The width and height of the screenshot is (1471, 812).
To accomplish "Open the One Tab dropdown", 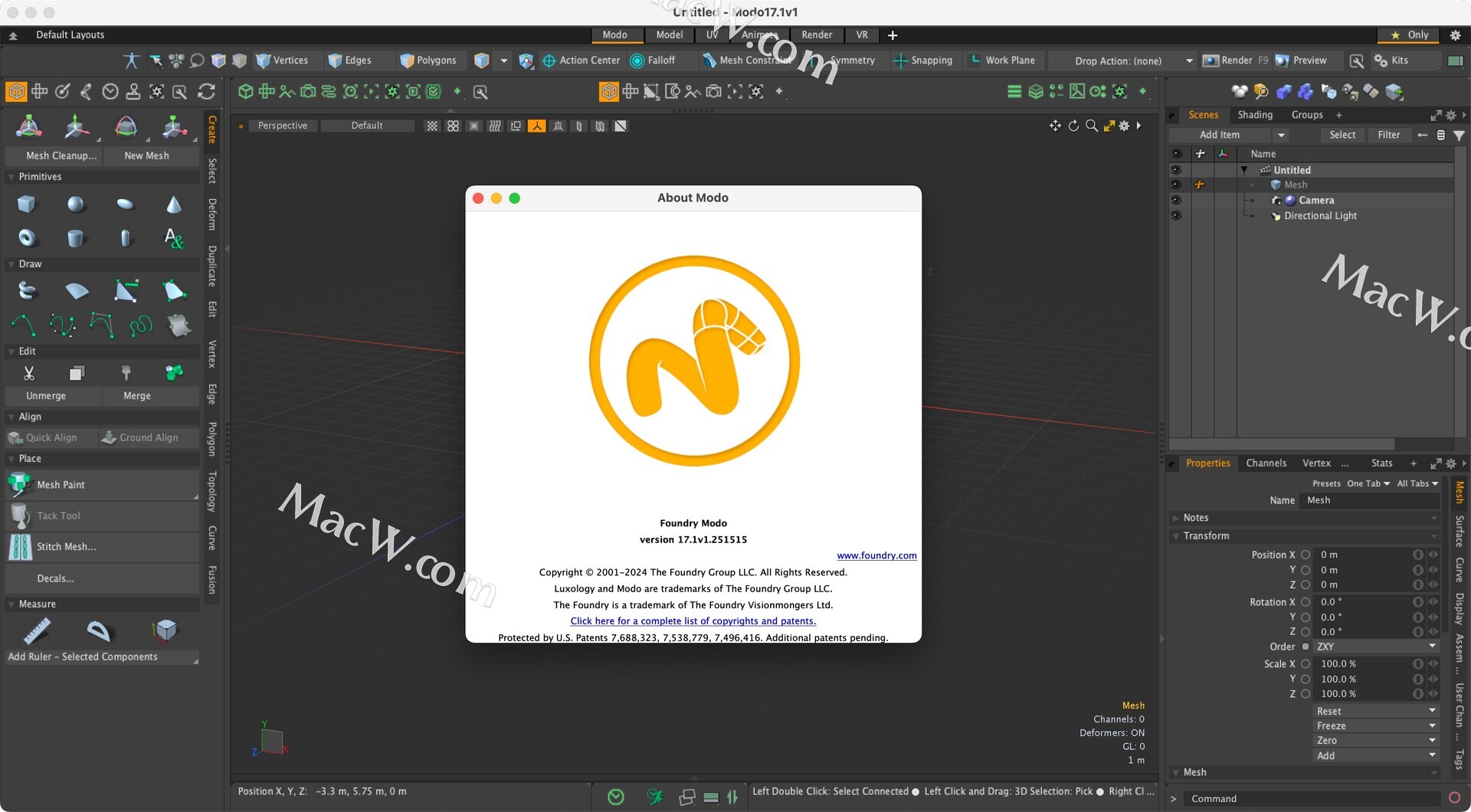I will 1368,483.
